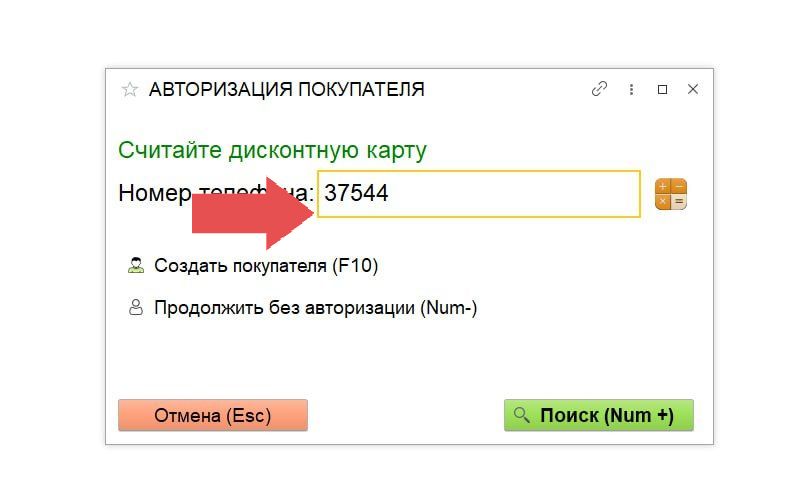Click the get link chain icon
Image resolution: width=811 pixels, height=502 pixels.
pyautogui.click(x=599, y=89)
